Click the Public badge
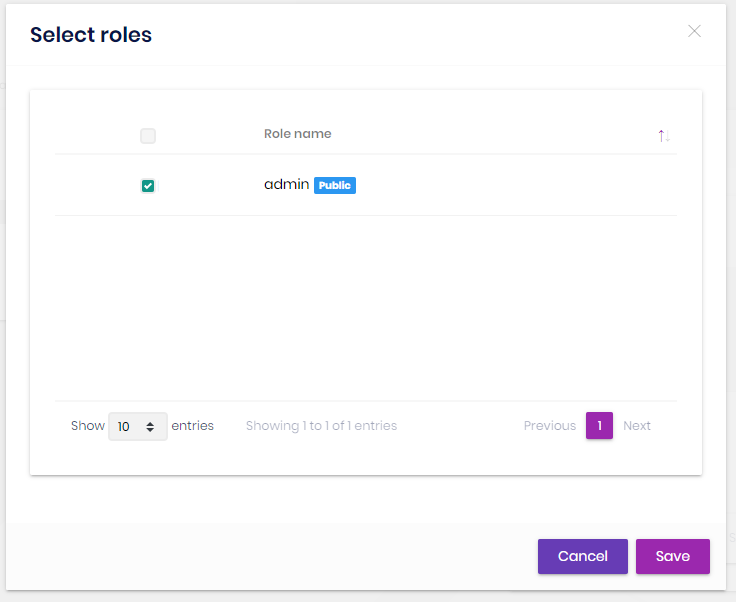Screen dimensions: 736x602 coord(335,185)
